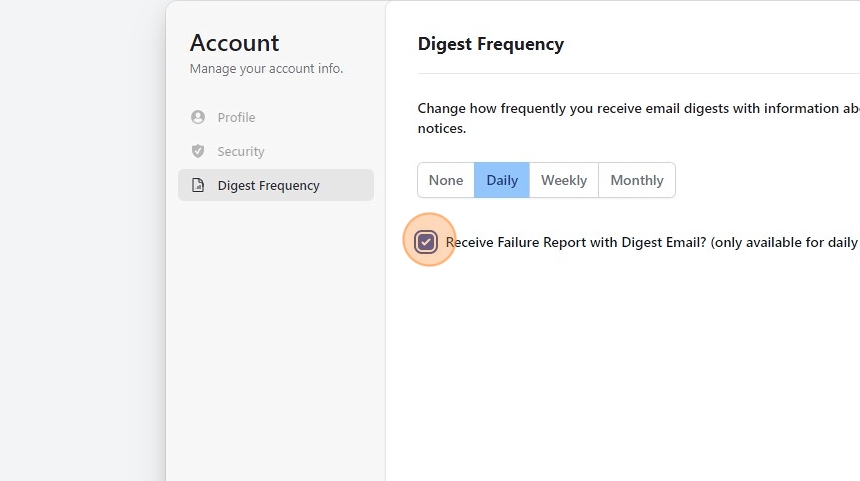
Task: Open the Profile section label
Action: (236, 117)
